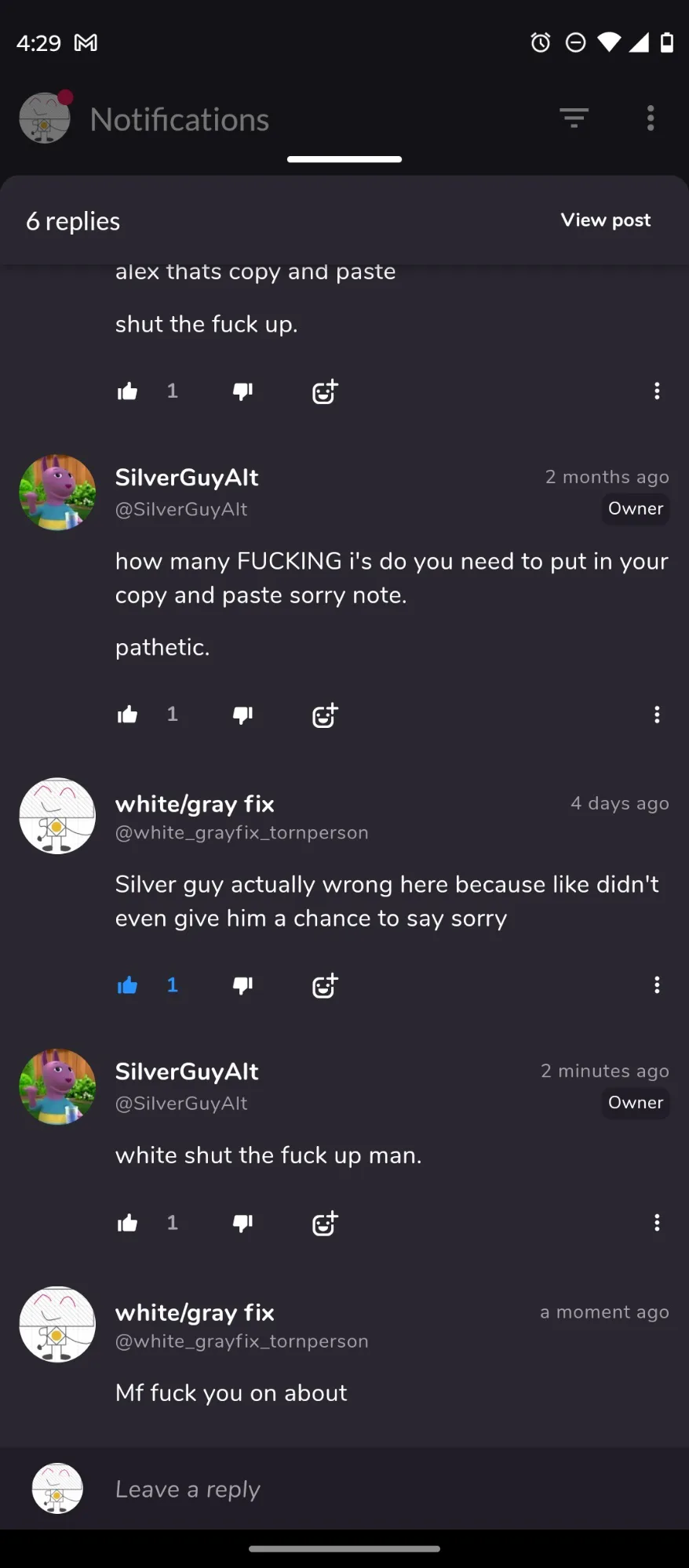Viewport: 689px width, 1568px height.
Task: Add emoji reaction to white/gray fix's 4-days-ago reply
Action: (x=325, y=985)
